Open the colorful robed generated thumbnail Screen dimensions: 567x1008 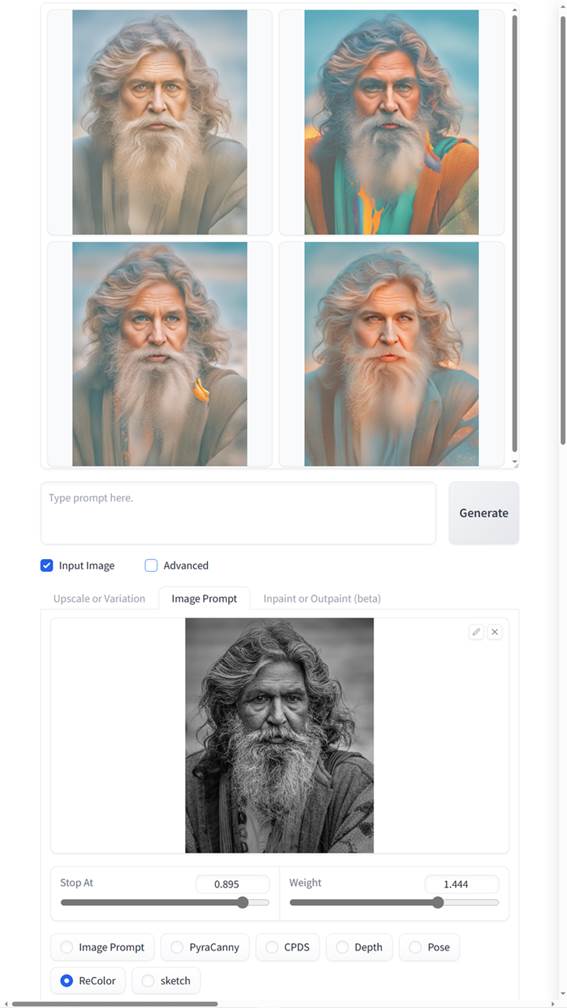point(392,122)
